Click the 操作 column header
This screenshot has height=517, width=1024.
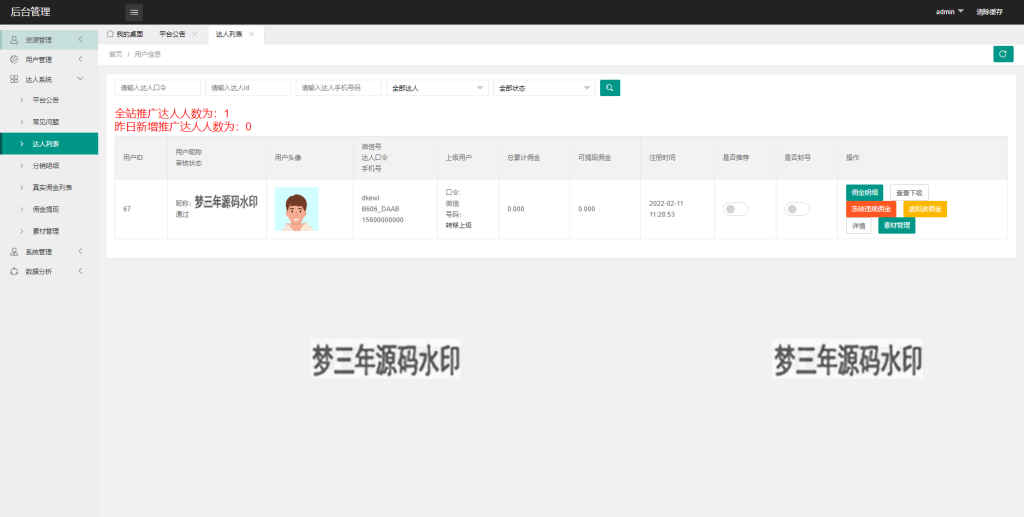coord(853,158)
